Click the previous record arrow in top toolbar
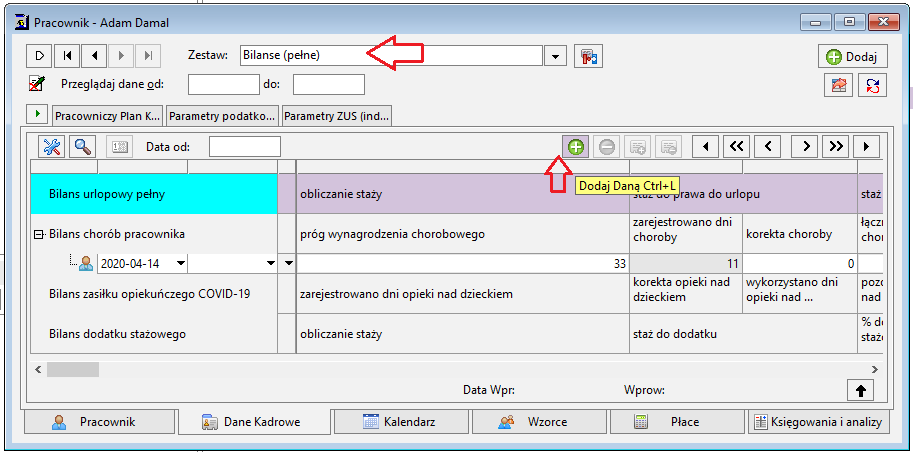 pos(94,56)
